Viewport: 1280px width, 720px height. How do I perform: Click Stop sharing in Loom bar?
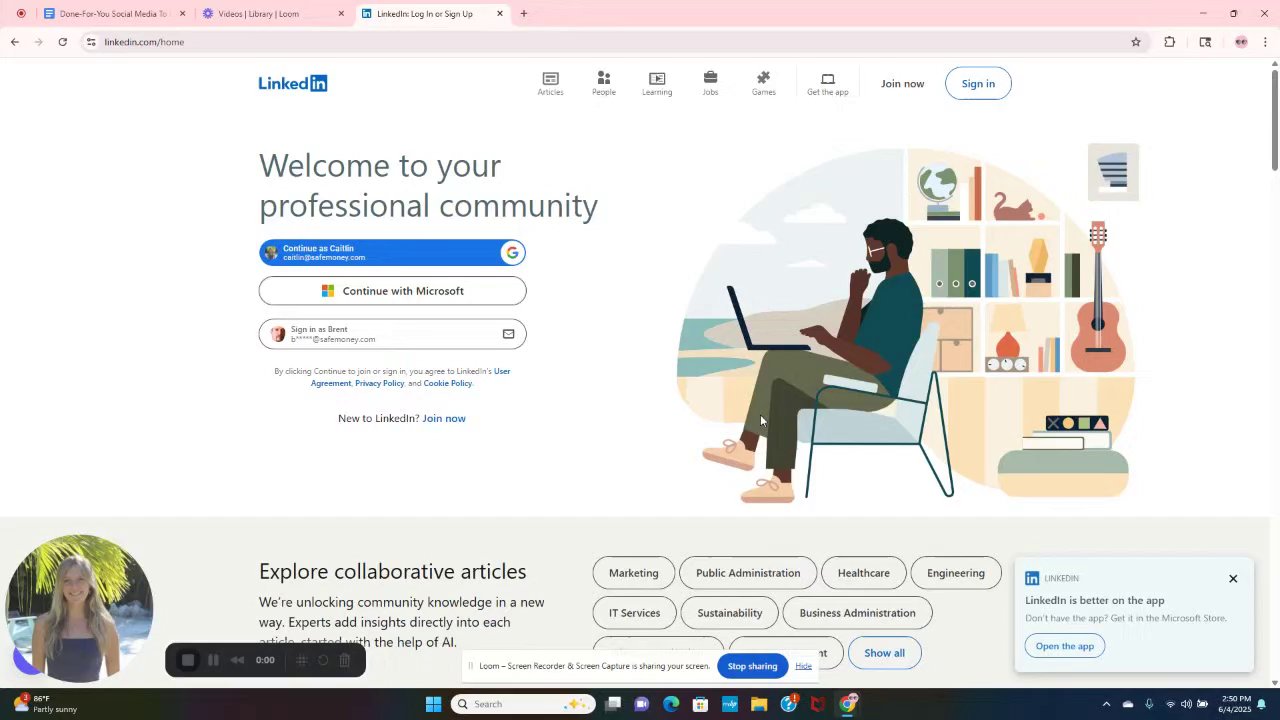(752, 666)
